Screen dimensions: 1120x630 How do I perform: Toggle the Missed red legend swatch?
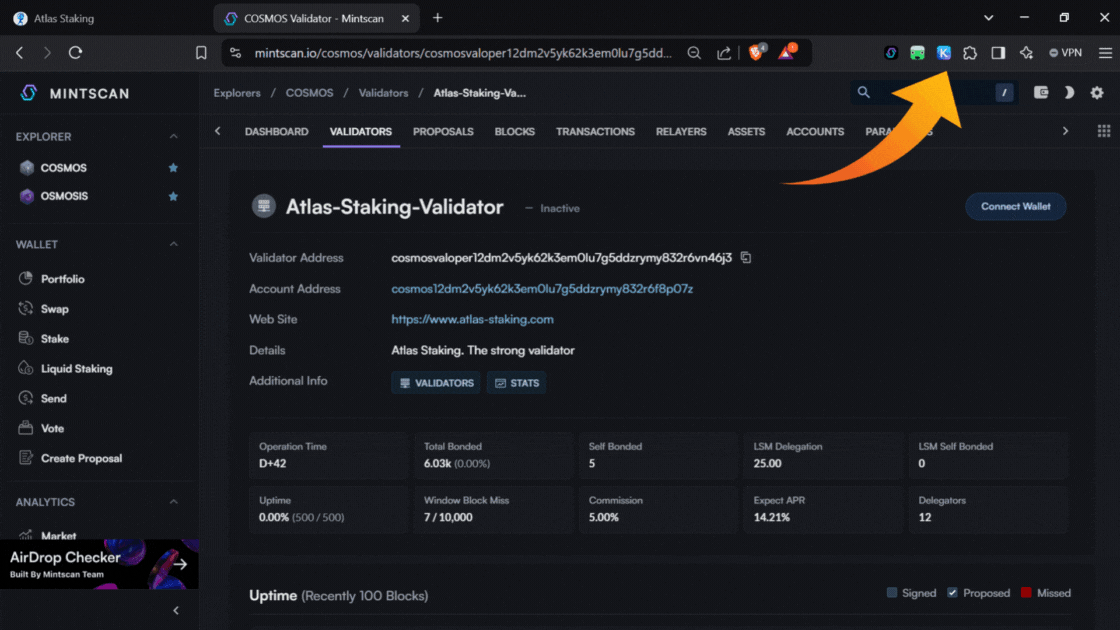(x=1026, y=593)
